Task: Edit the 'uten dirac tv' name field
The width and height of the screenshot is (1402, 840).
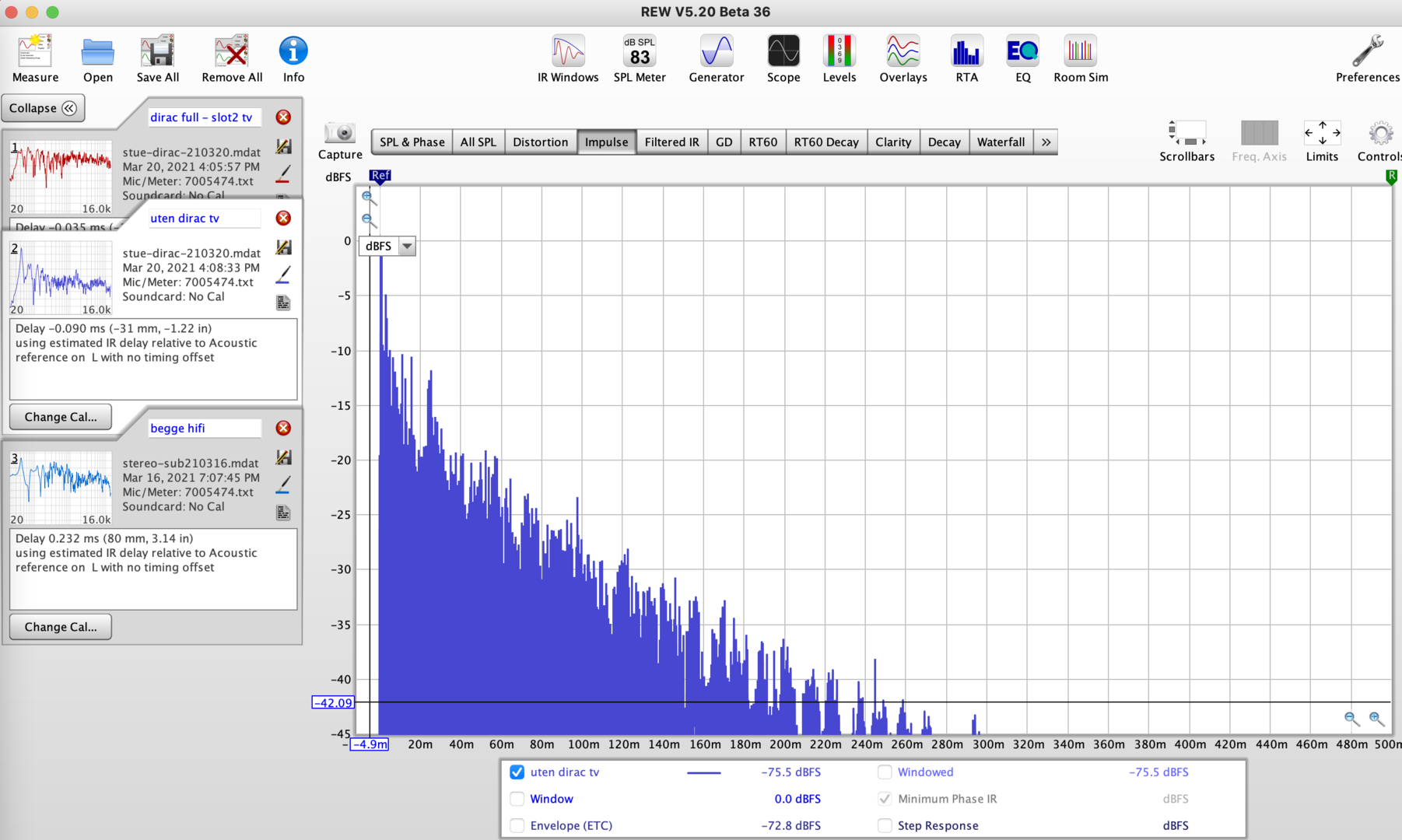Action: point(205,218)
